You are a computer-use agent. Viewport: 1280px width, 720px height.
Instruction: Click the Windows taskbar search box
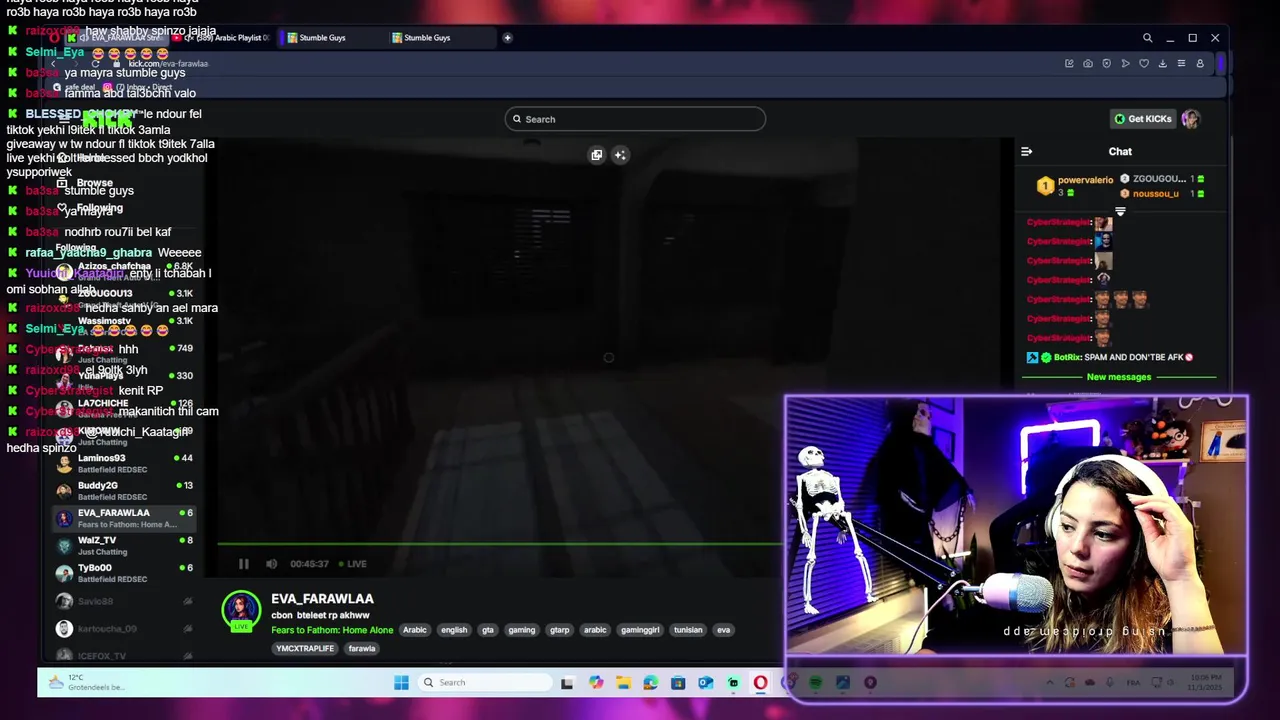pos(485,682)
